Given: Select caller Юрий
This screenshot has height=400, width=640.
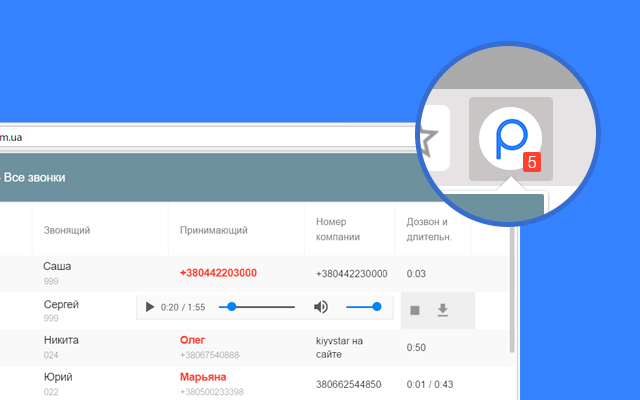Looking at the screenshot, I should [x=58, y=377].
